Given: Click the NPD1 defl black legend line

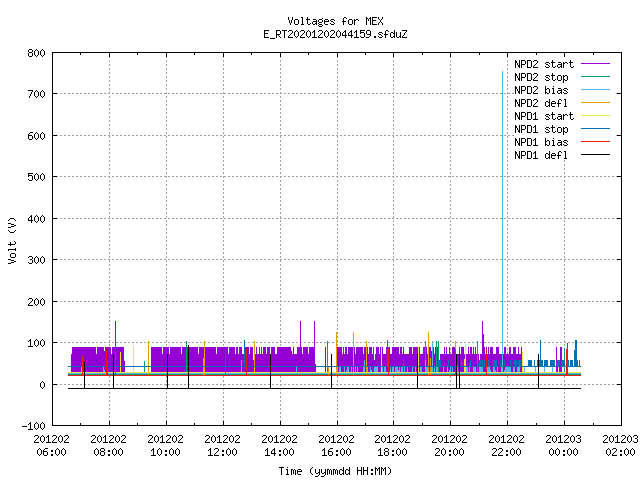Looking at the screenshot, I should [595, 155].
